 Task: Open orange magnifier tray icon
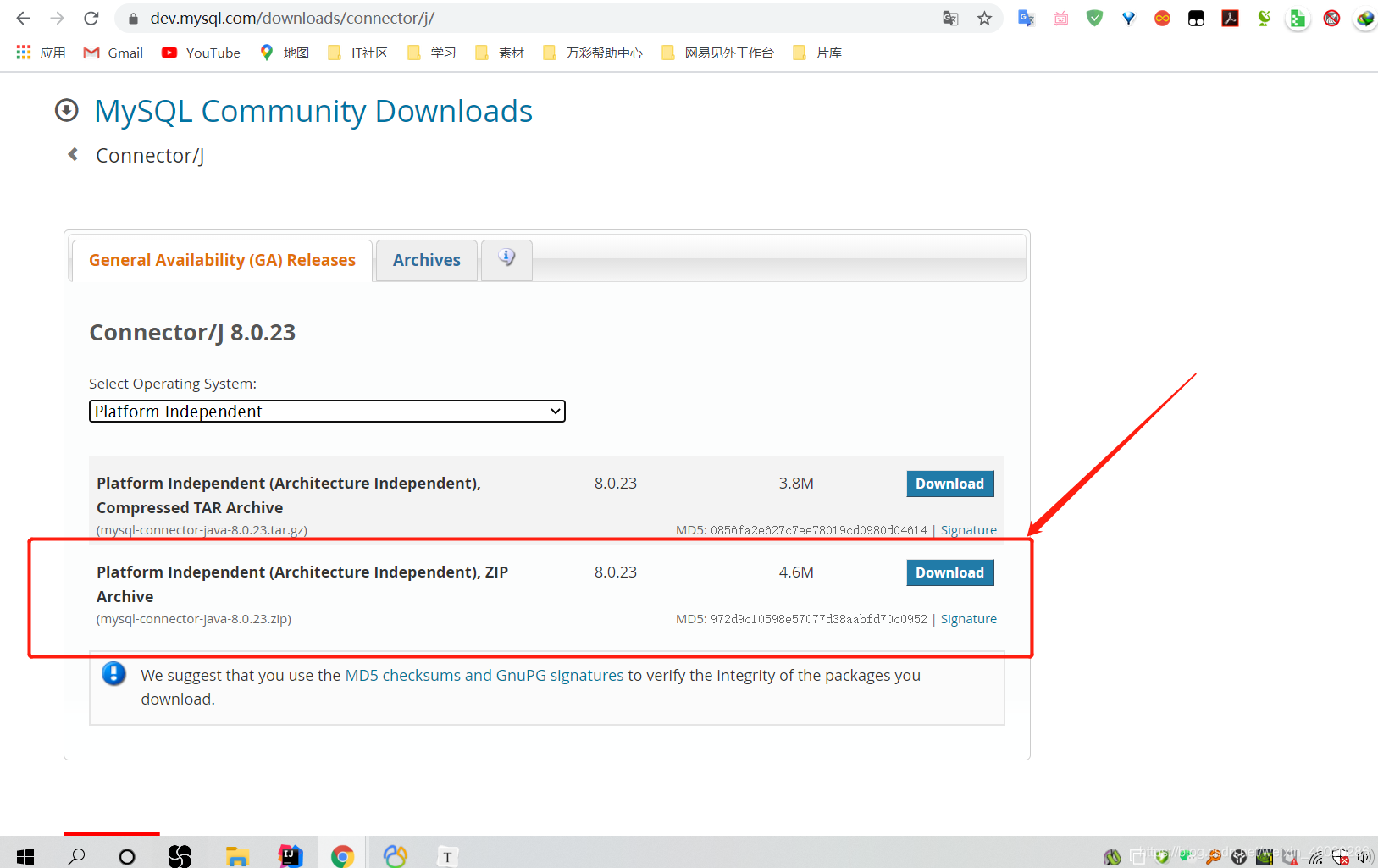[1214, 857]
